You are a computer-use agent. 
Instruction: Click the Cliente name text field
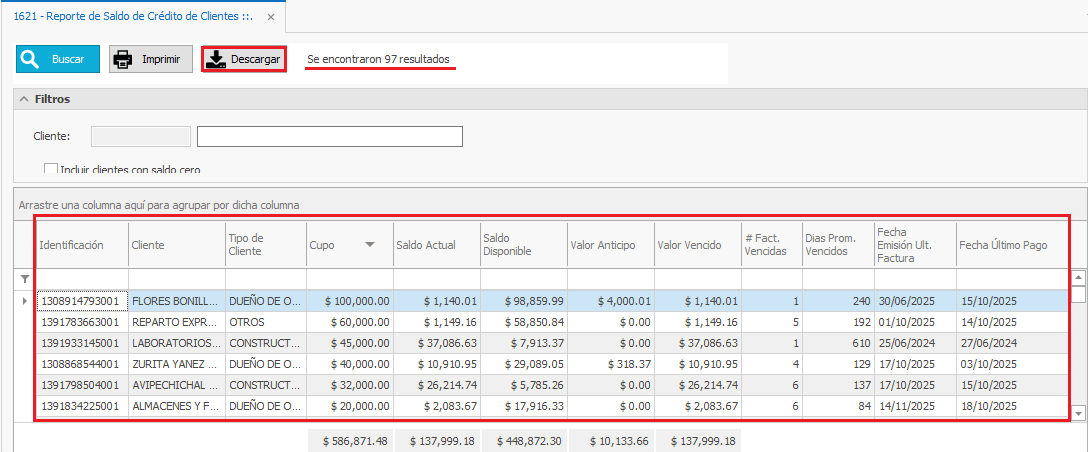(329, 137)
